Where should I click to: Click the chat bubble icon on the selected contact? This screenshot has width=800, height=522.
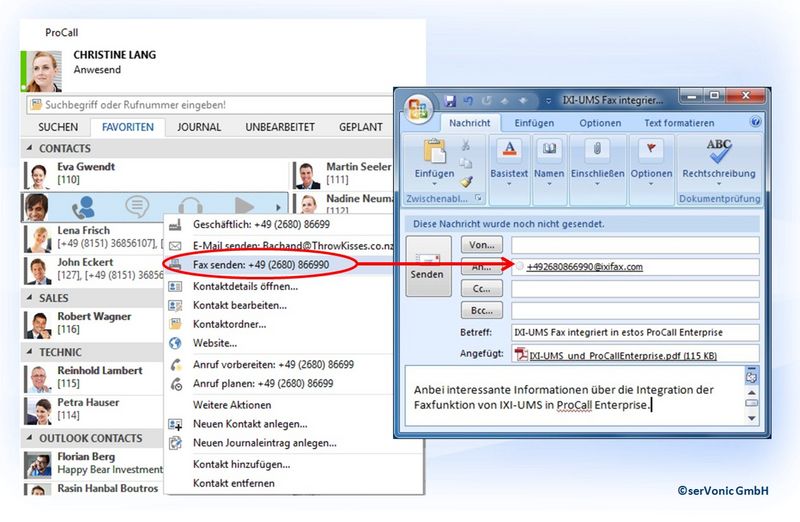(137, 206)
